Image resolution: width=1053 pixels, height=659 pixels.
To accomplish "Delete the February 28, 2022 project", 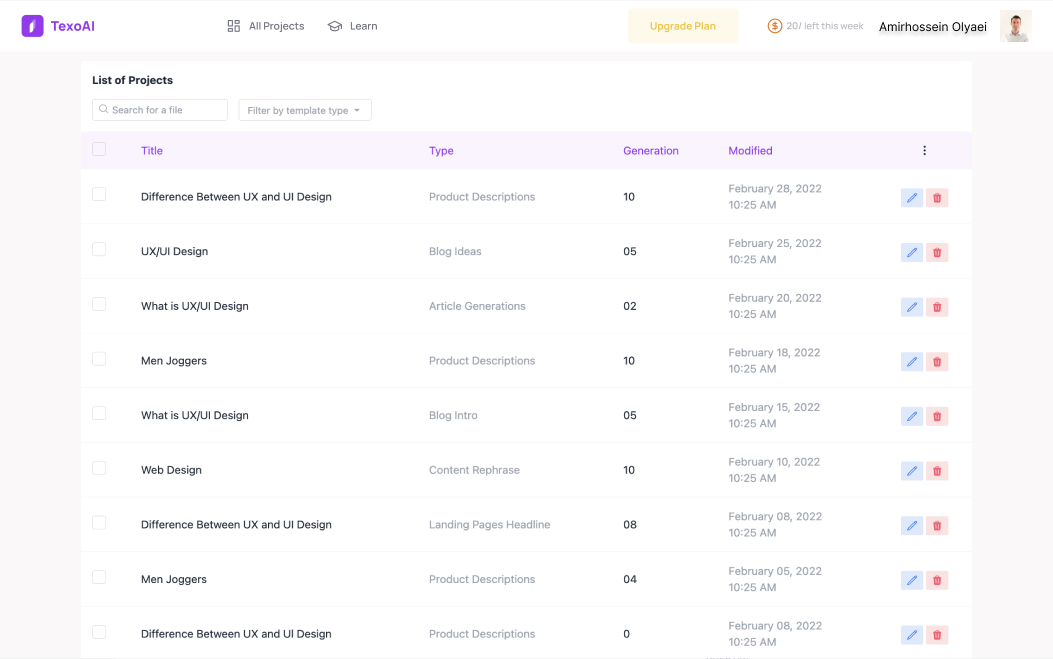I will 937,198.
